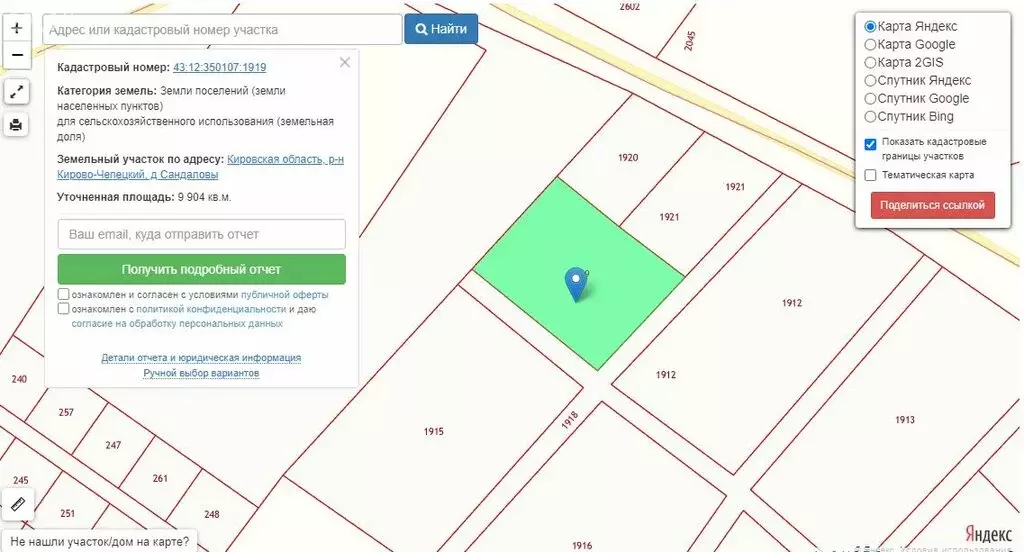Select Спутник Bing satellite layer
This screenshot has width=1024, height=552.
click(x=870, y=116)
